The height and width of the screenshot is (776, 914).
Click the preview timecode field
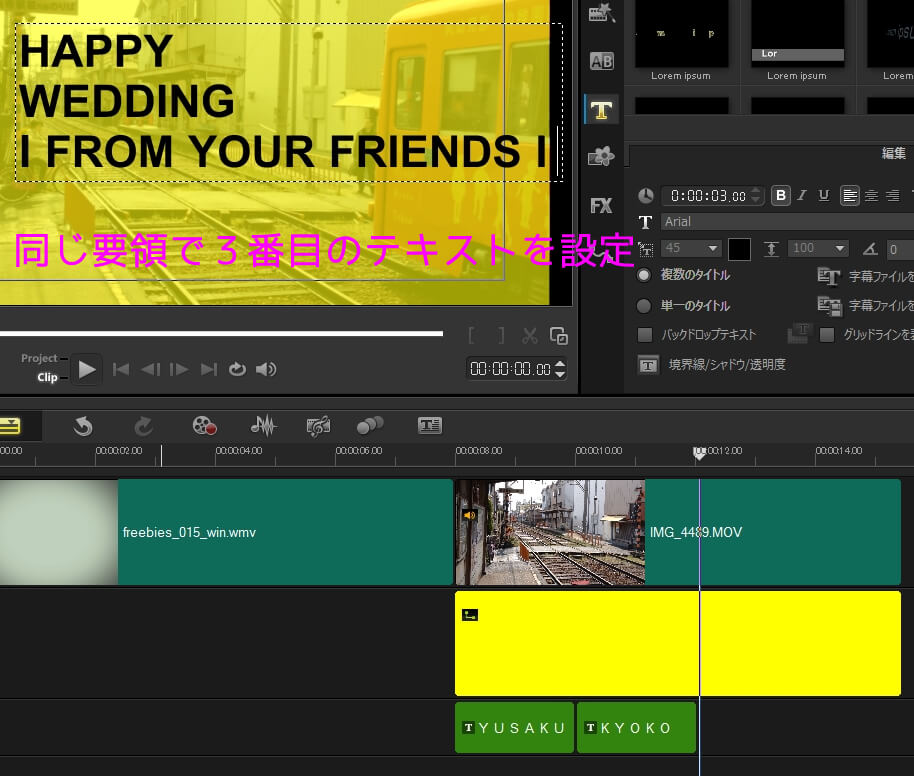[510, 369]
